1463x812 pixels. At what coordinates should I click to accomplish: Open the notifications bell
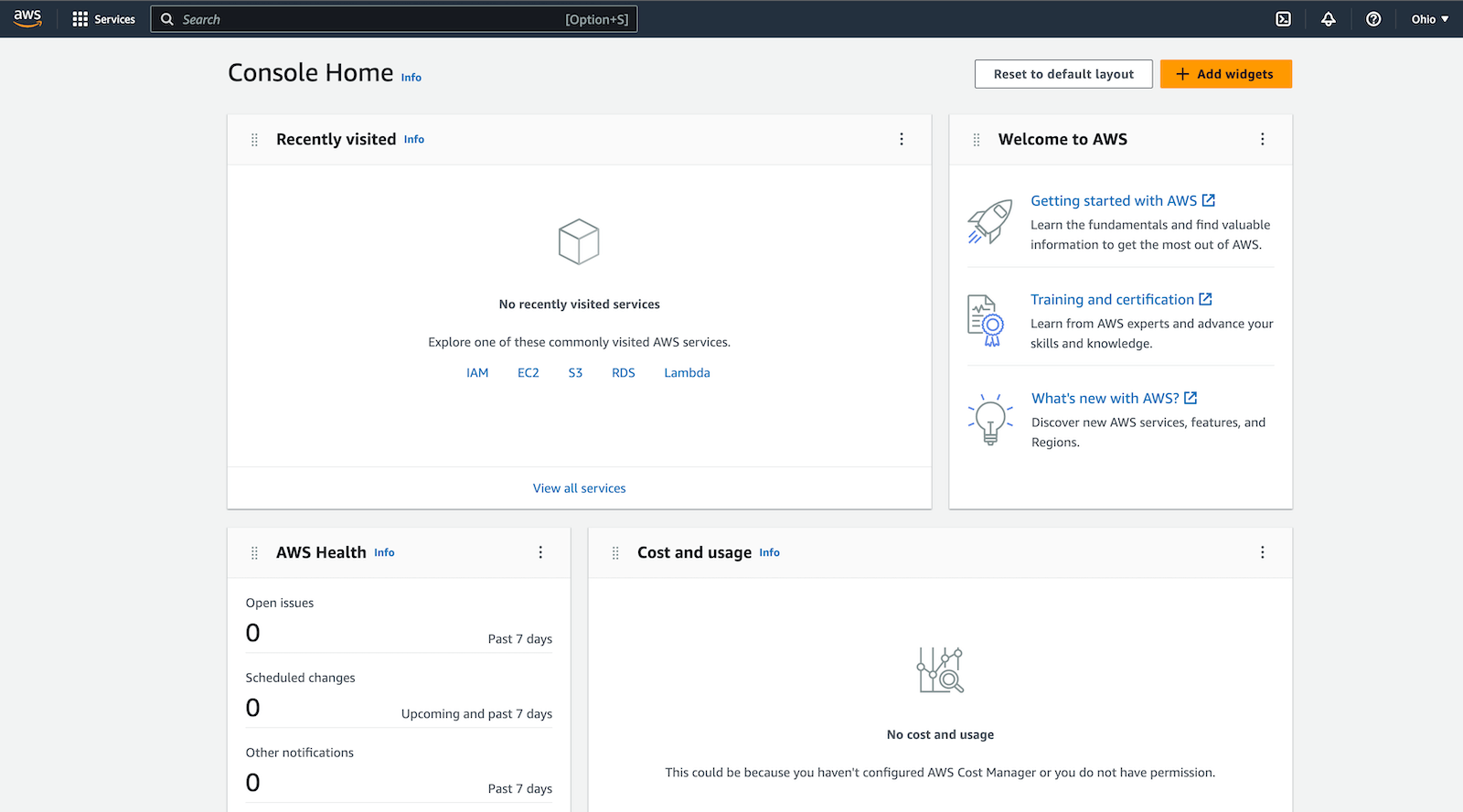(1329, 19)
